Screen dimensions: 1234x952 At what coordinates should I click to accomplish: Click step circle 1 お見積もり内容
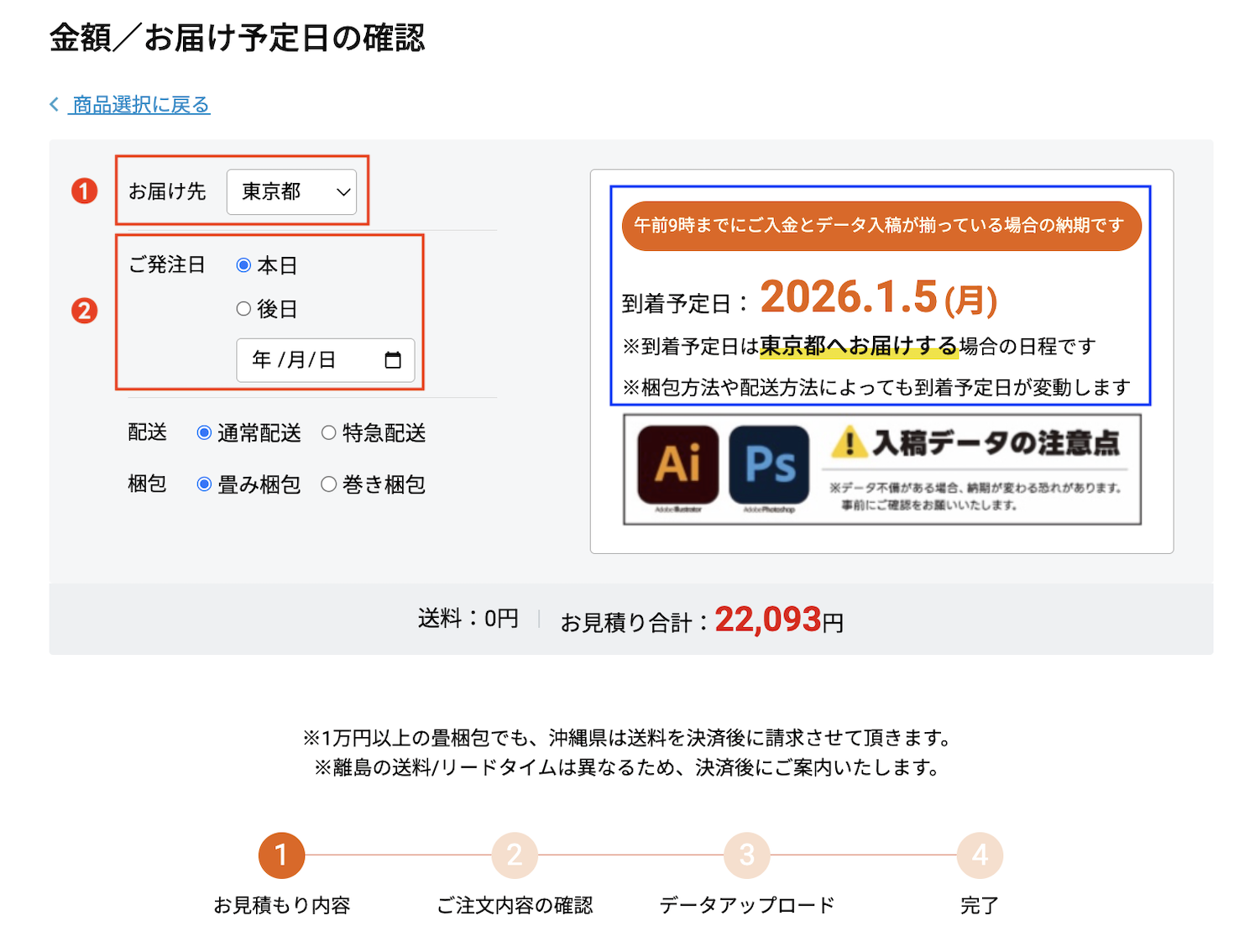pos(281,855)
